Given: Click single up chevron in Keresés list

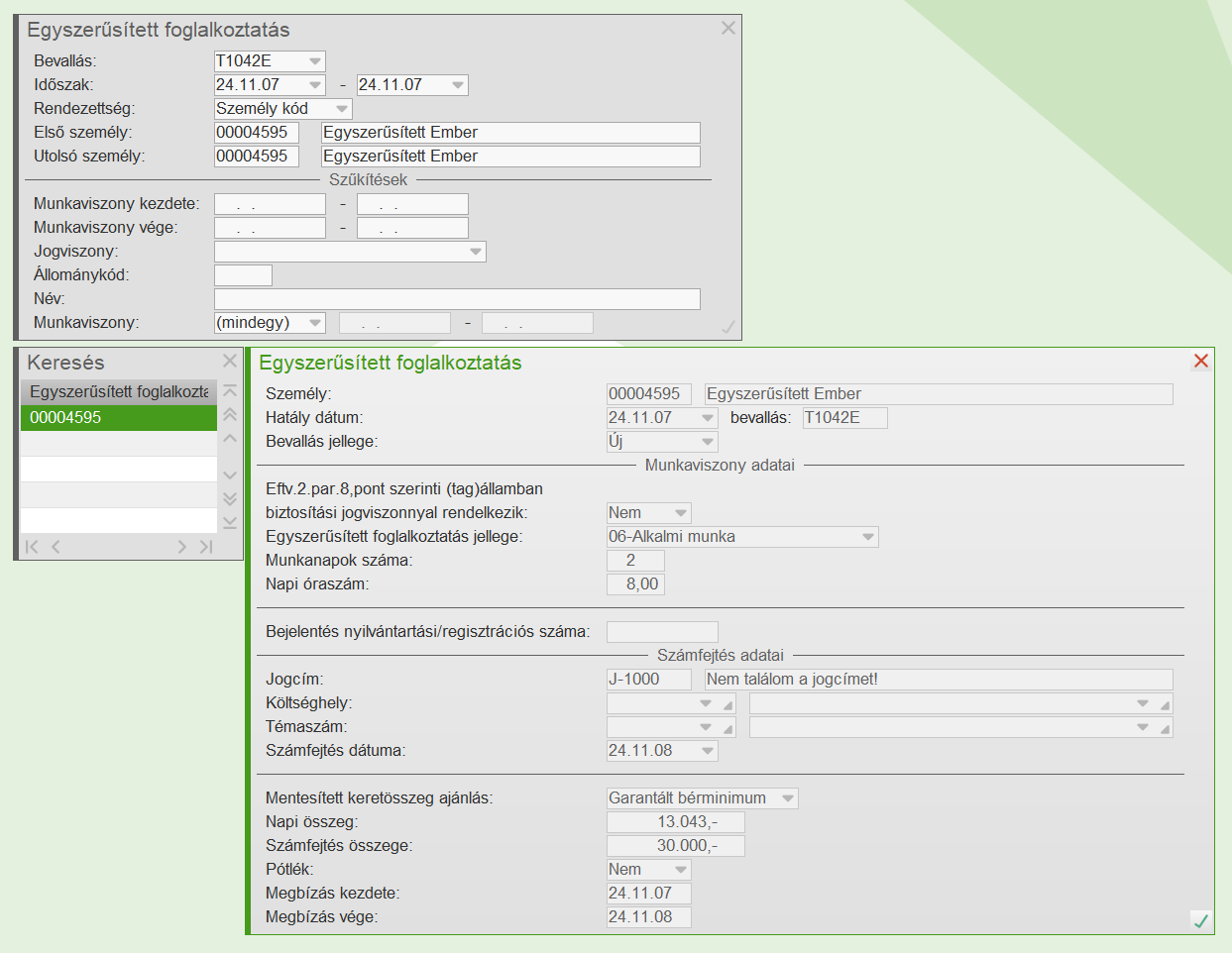Looking at the screenshot, I should point(230,439).
